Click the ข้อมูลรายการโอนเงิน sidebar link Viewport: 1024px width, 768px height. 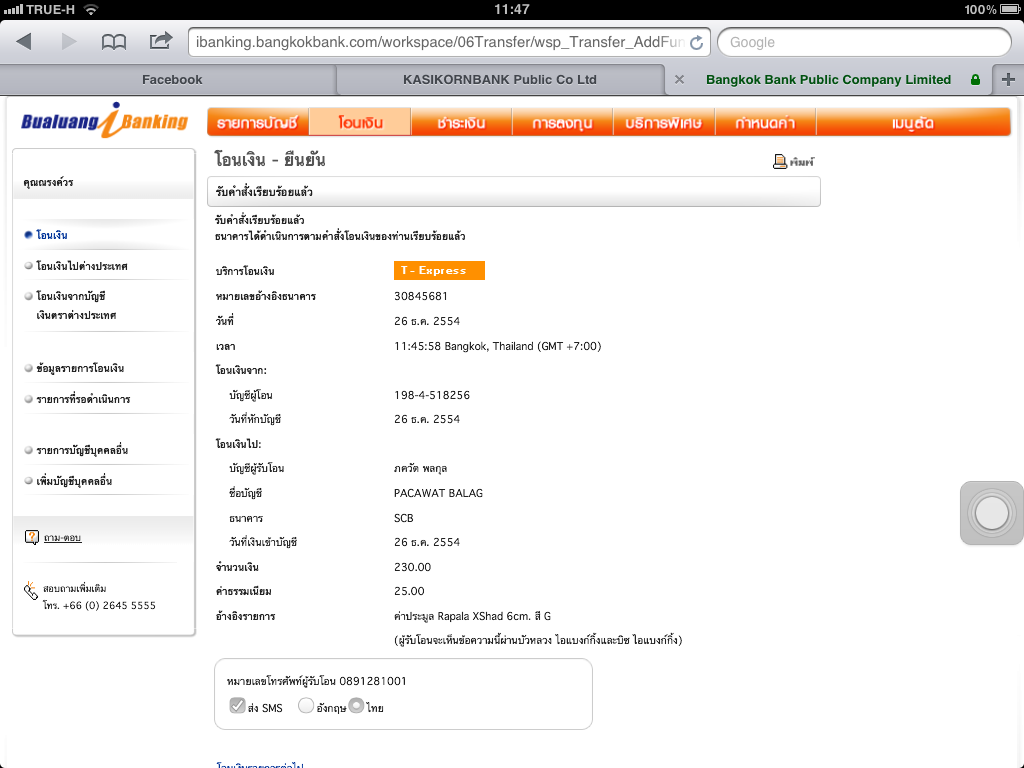point(80,368)
